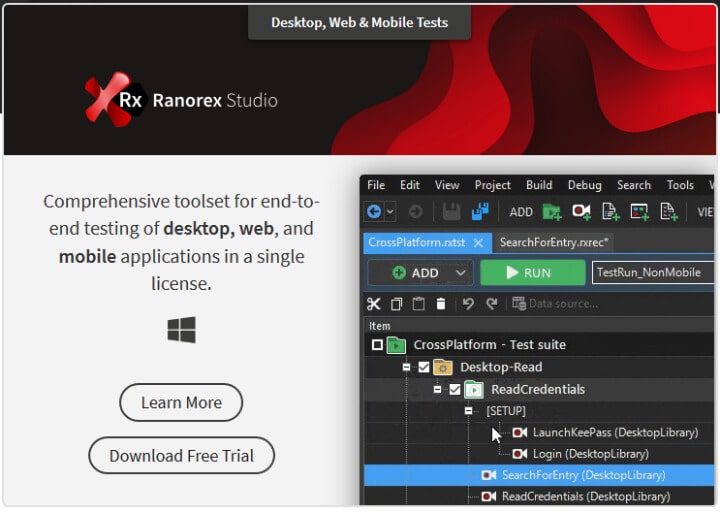Click the Desktop, Web & Mobile Tests tab
This screenshot has width=720, height=513.
click(359, 23)
